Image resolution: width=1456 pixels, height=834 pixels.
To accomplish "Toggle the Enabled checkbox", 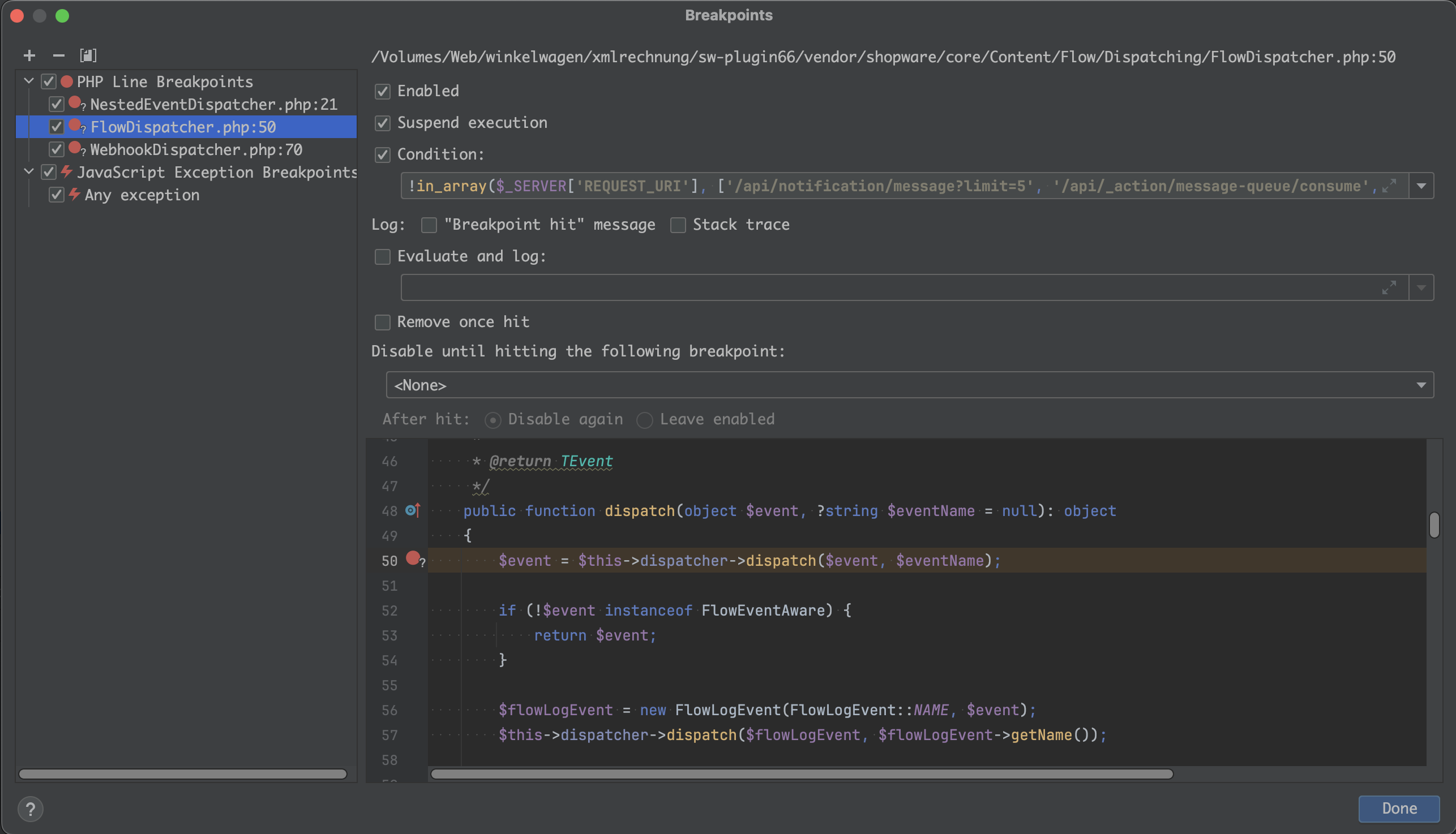I will pyautogui.click(x=382, y=91).
